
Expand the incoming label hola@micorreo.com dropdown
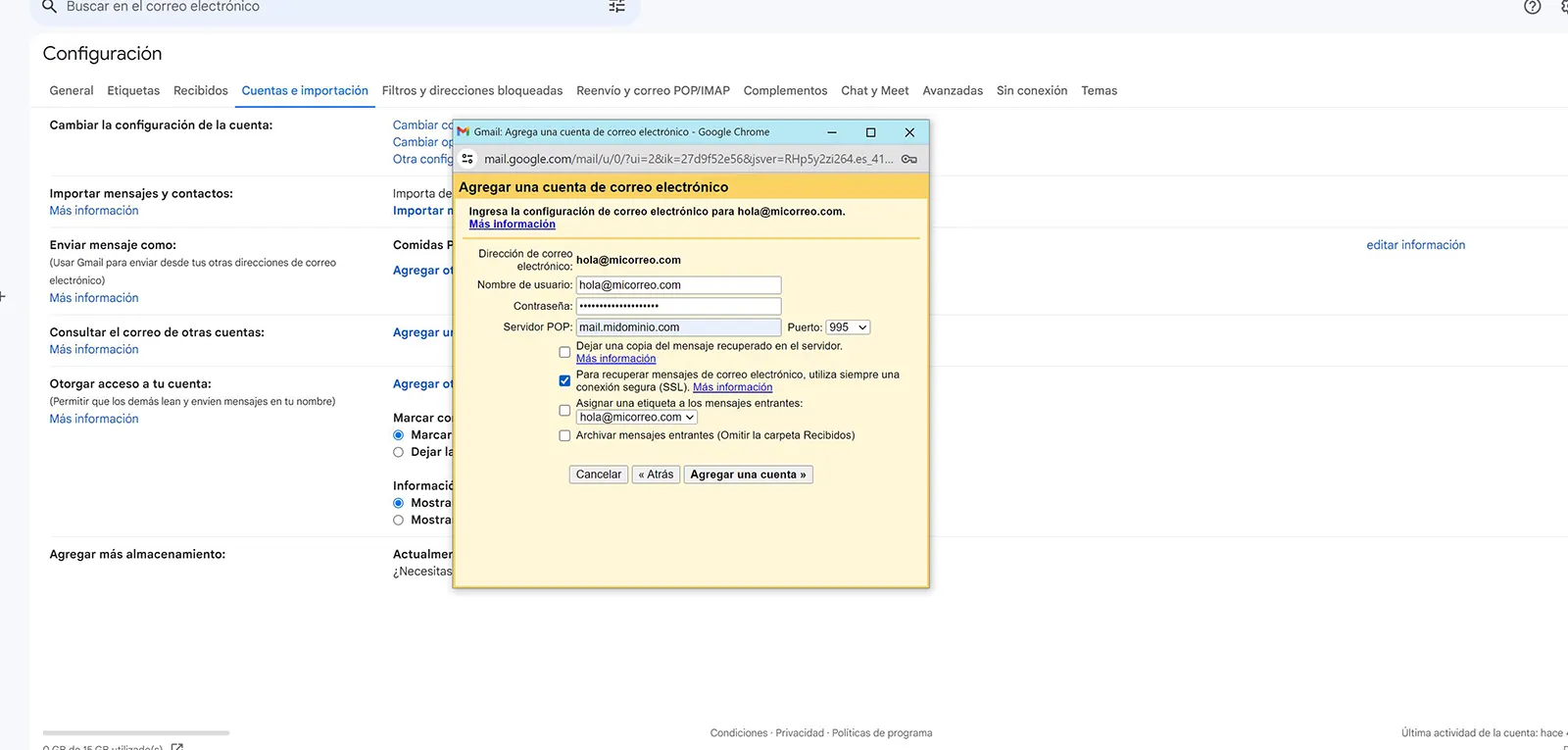pyautogui.click(x=637, y=418)
